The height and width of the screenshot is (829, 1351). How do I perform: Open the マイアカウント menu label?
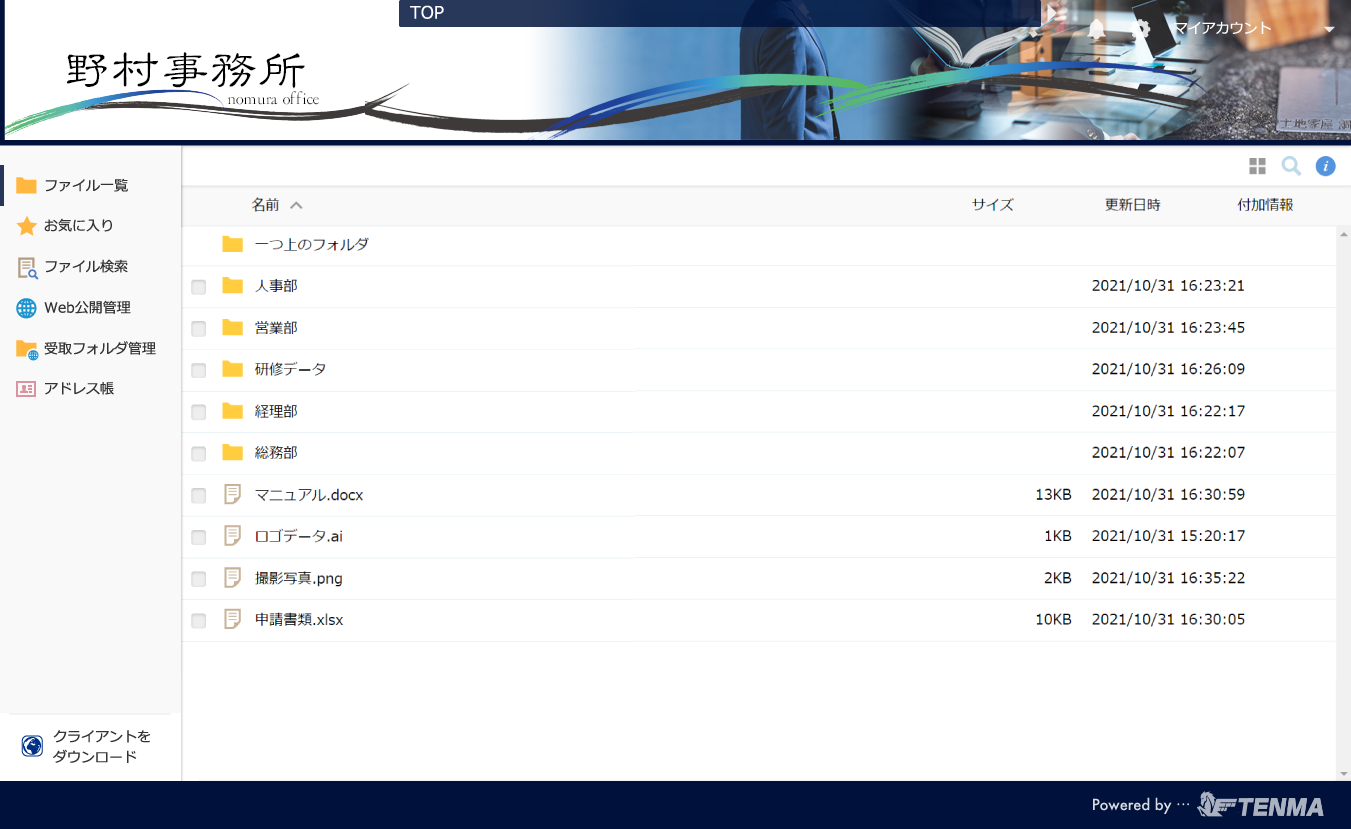pos(1222,29)
